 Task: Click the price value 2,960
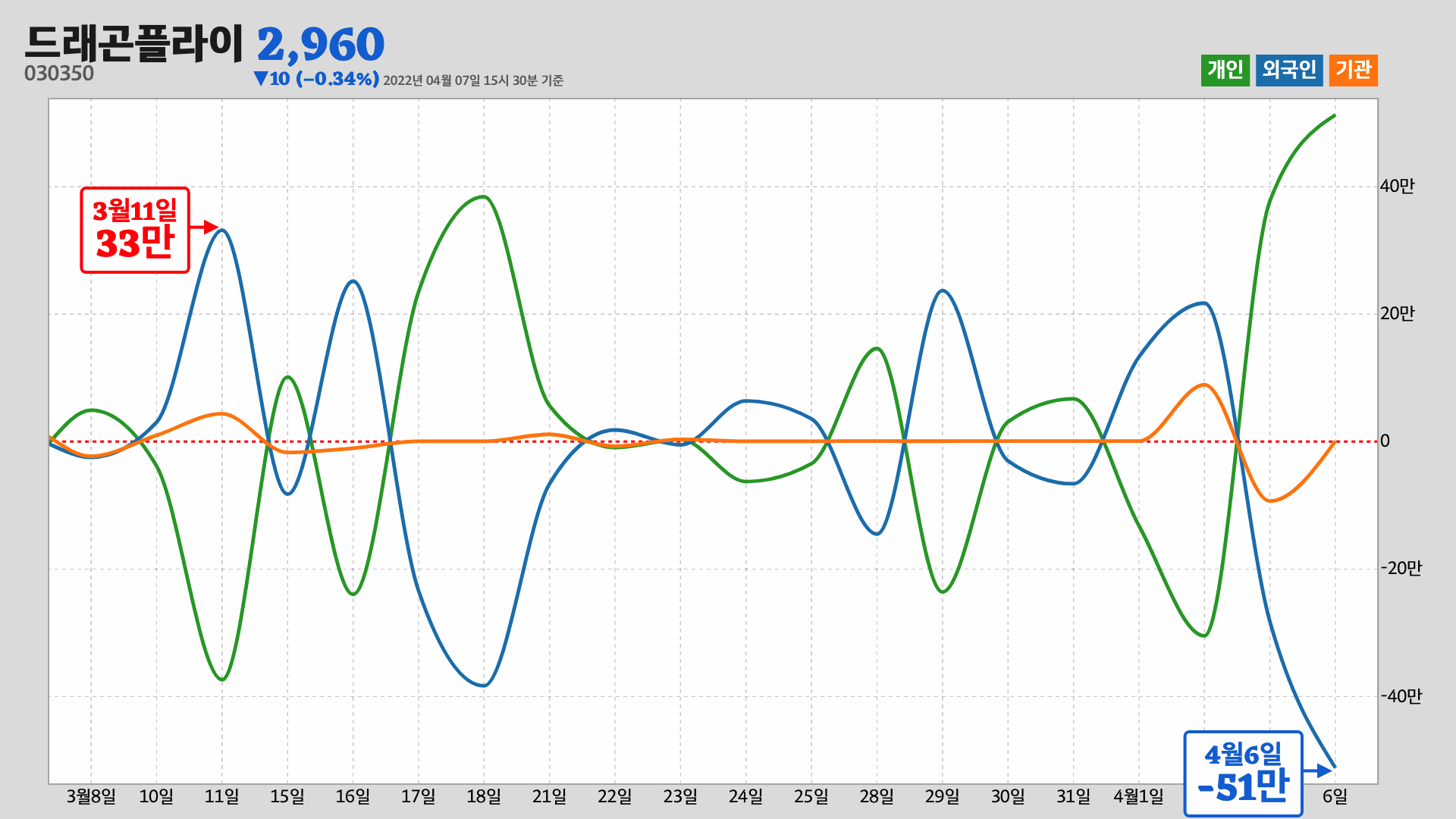[x=321, y=44]
